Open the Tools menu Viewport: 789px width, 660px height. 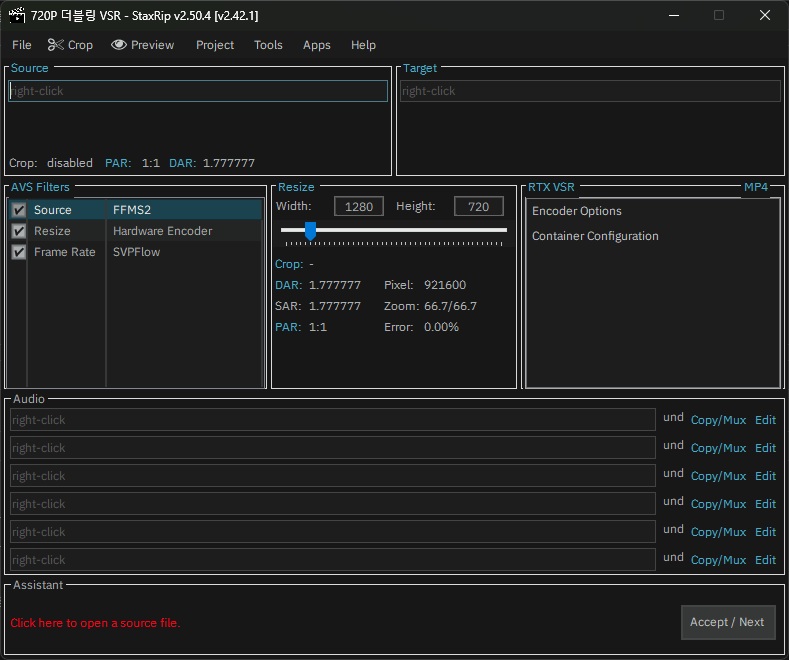tap(268, 45)
